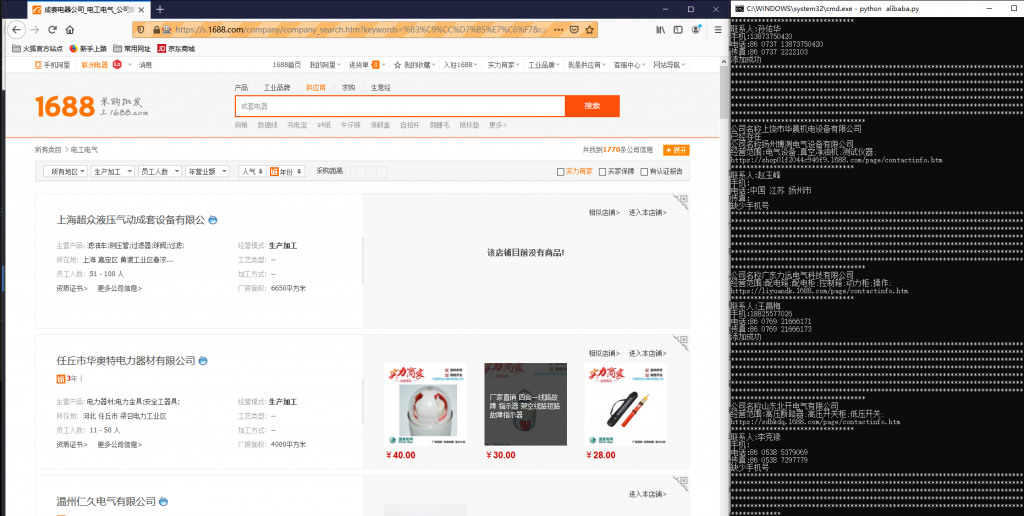Switch to the 产品 search tab
The width and height of the screenshot is (1024, 516).
coord(241,87)
